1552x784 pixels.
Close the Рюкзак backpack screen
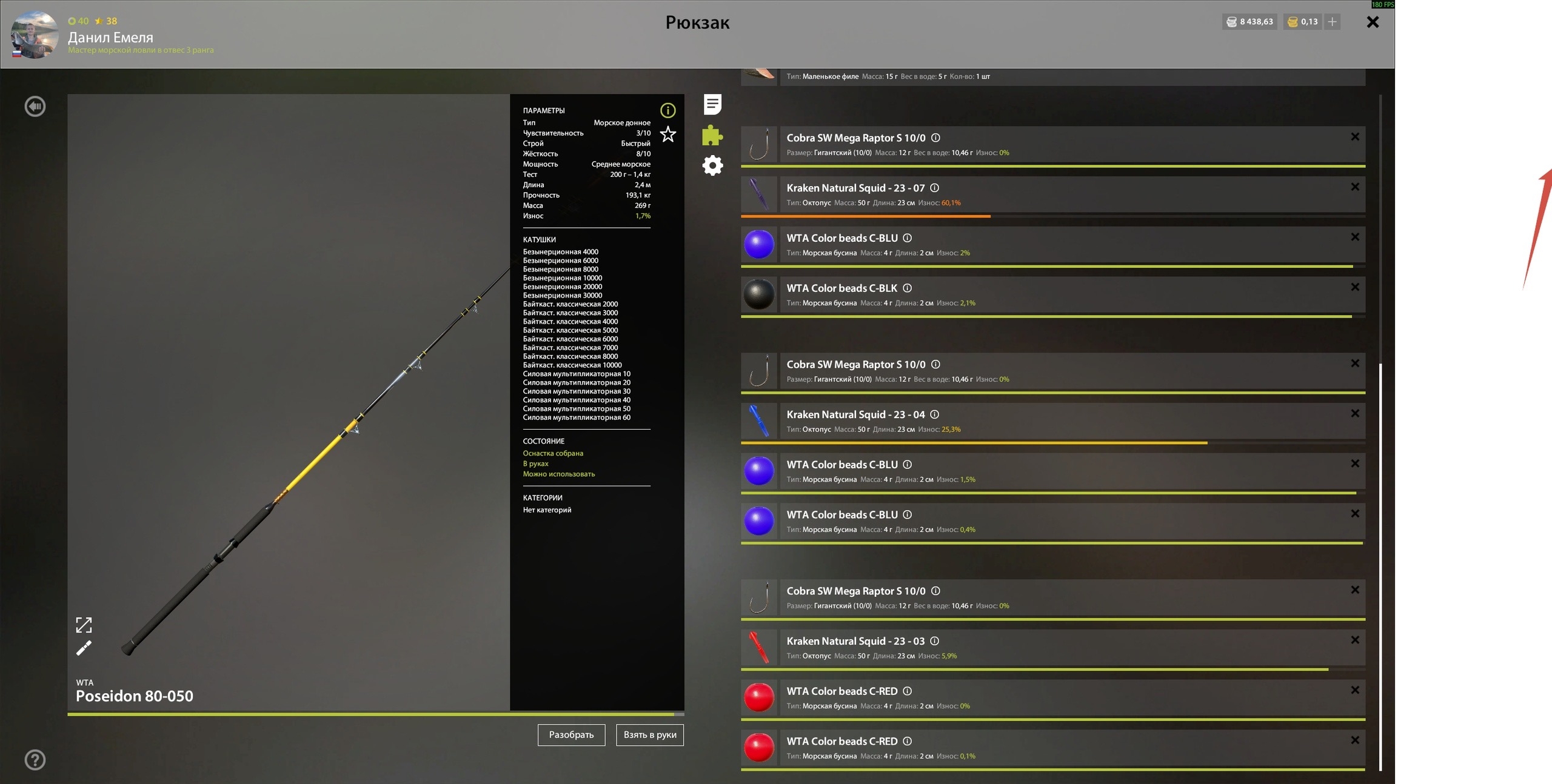1373,22
